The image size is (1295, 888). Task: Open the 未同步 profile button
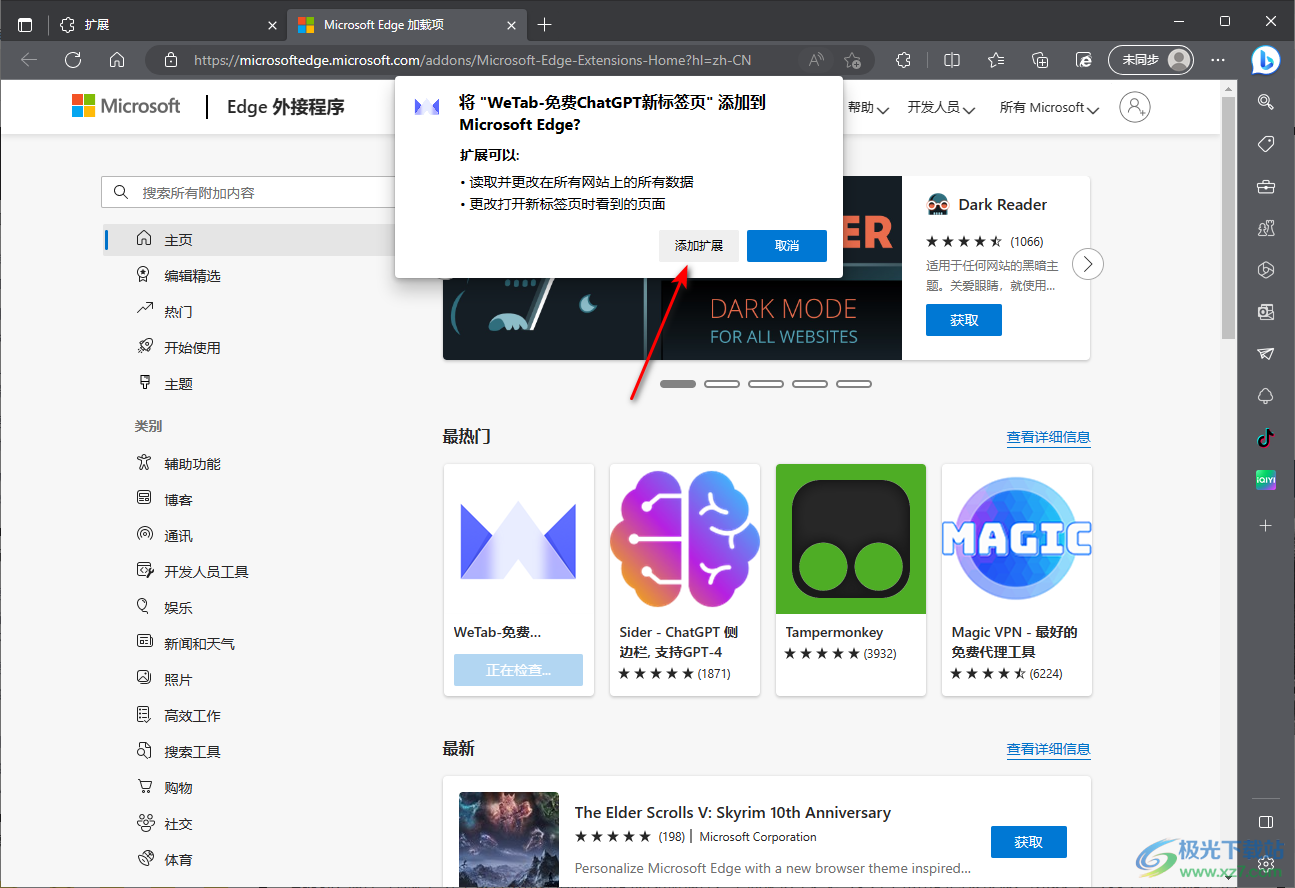pos(1151,60)
